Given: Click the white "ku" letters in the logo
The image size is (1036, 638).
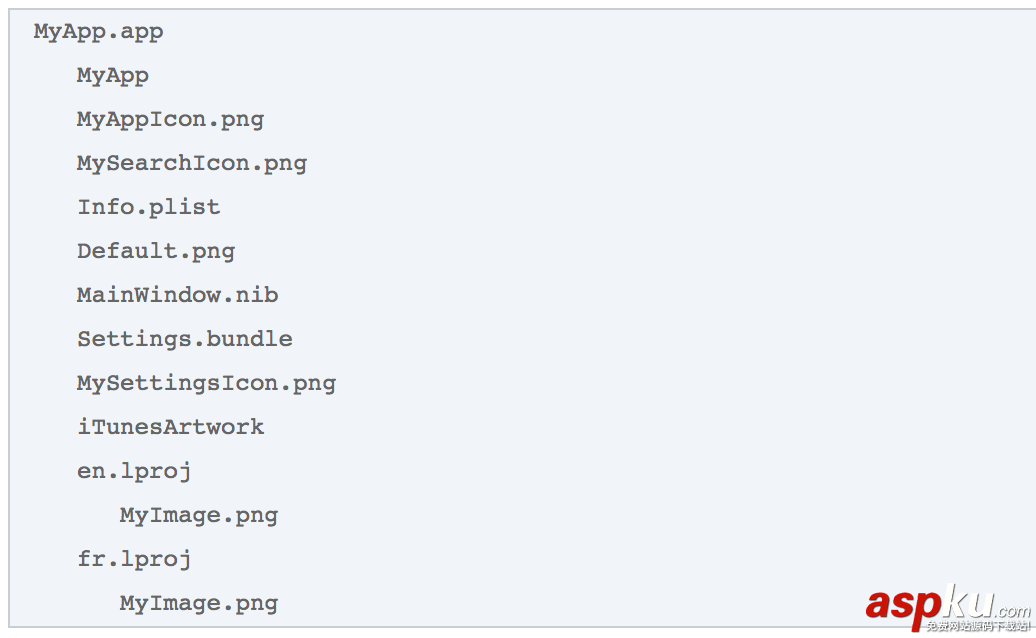Looking at the screenshot, I should [x=967, y=602].
